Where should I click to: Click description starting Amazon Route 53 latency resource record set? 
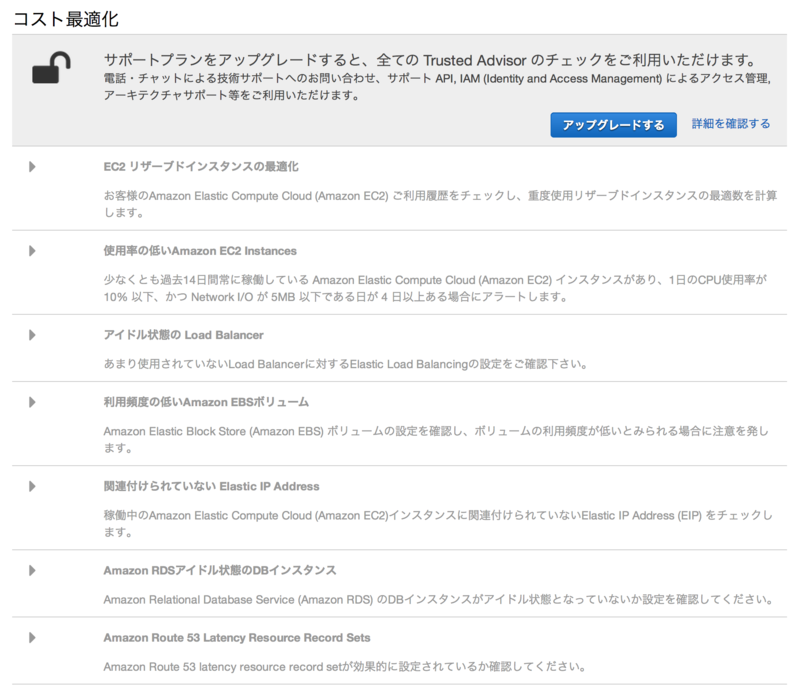coord(344,667)
